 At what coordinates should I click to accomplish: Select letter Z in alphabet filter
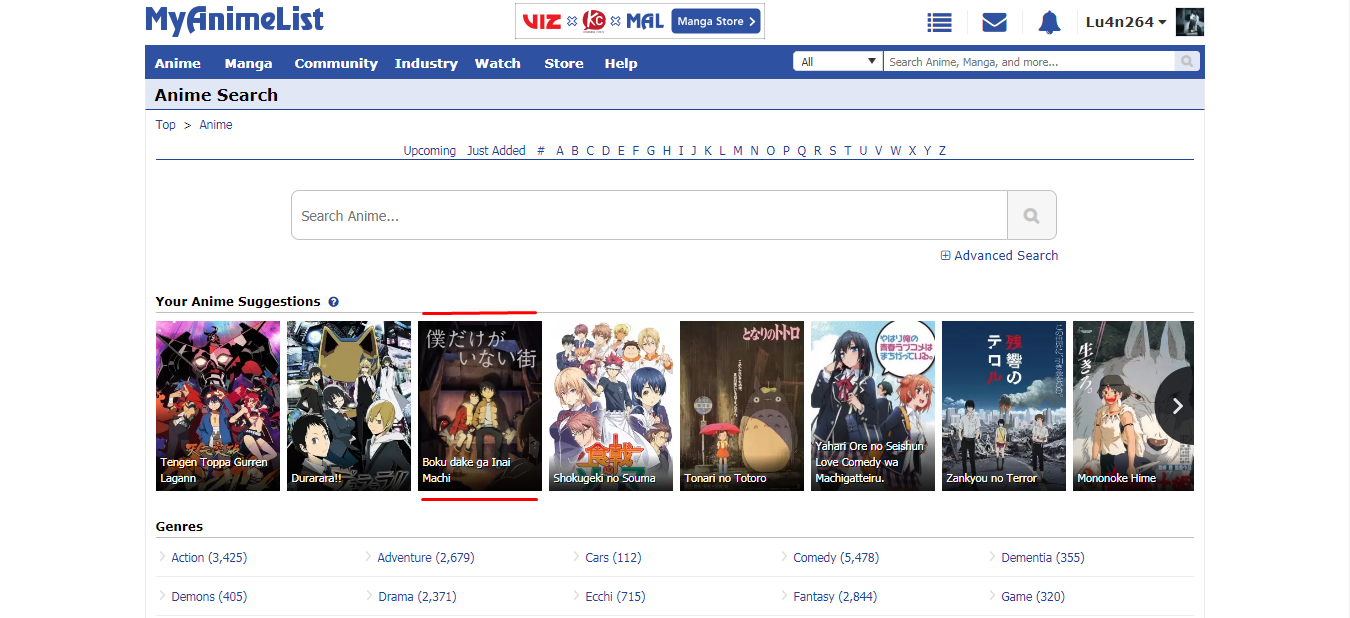[942, 151]
